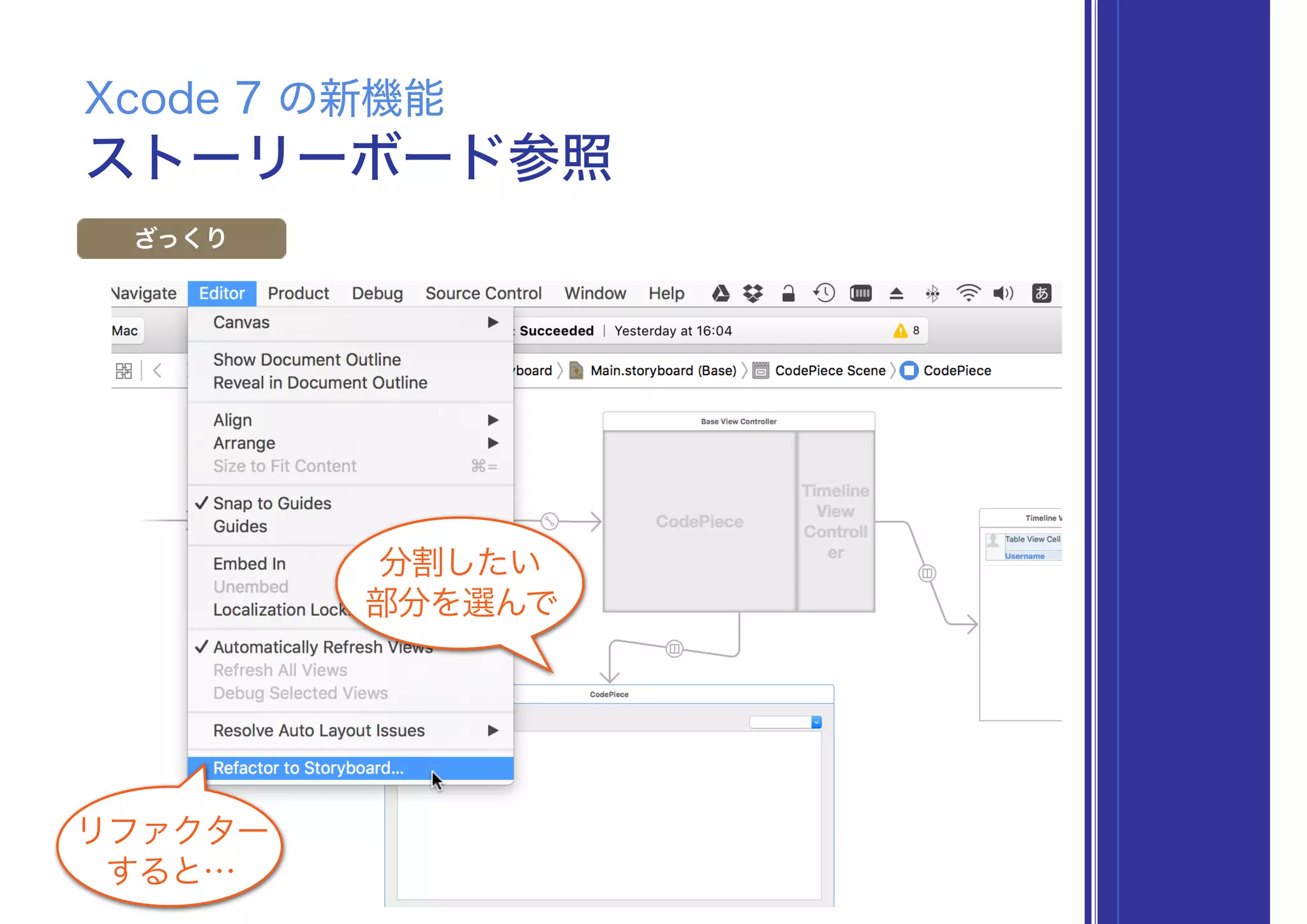Click the volume speaker icon

1003,294
